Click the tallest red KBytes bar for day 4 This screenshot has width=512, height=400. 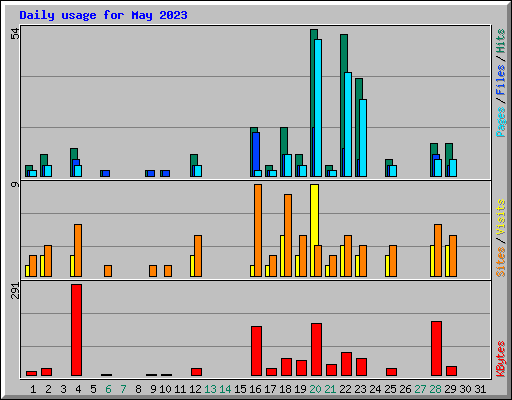(76, 330)
